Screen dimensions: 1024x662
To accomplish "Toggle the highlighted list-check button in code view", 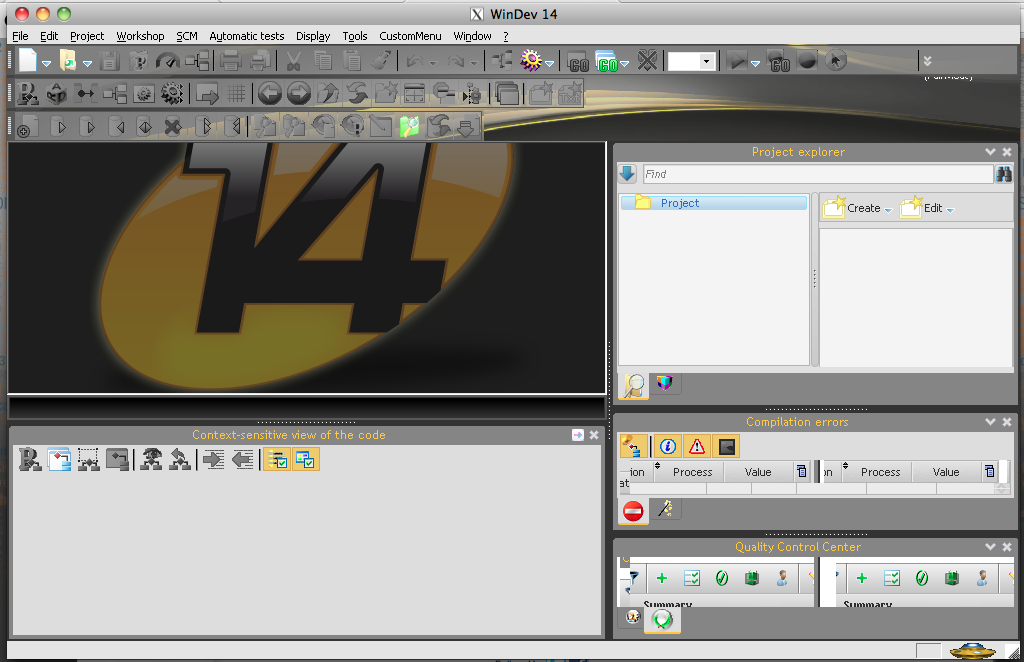I will 278,460.
